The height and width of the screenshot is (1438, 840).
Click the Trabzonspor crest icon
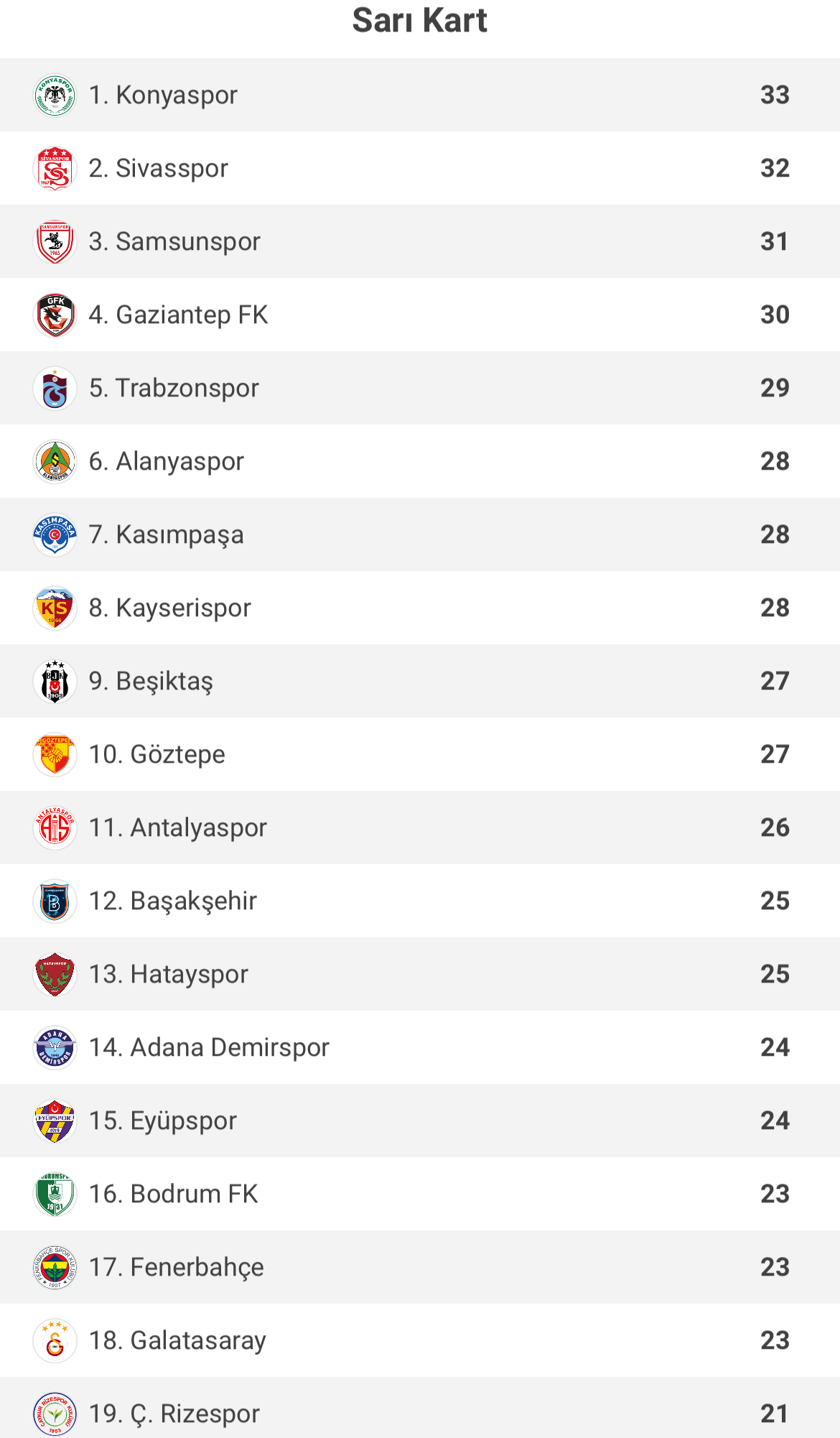pos(55,388)
